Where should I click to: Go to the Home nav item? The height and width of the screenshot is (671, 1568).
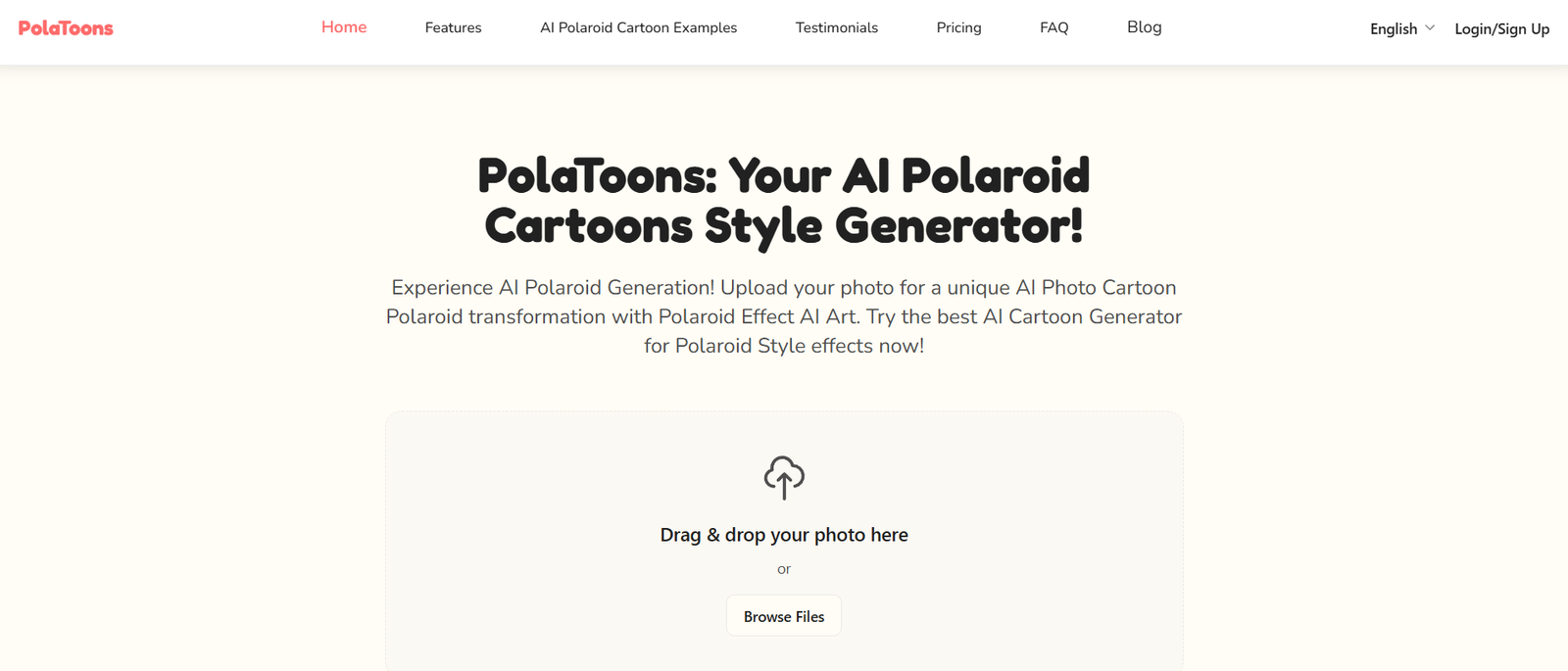pos(344,27)
